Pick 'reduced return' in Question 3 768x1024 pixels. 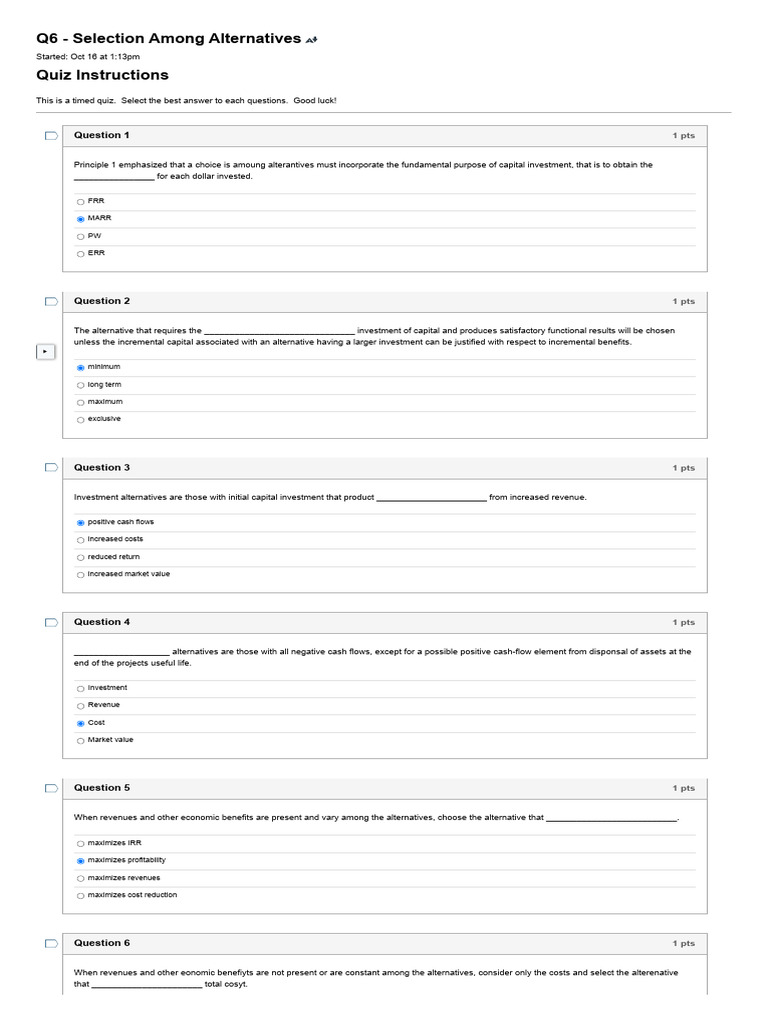coord(81,557)
